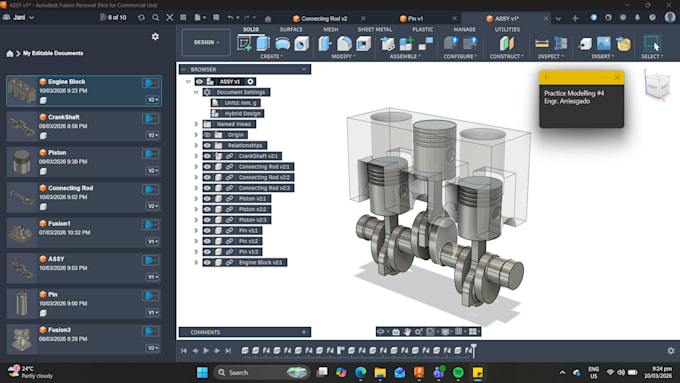Screen dimensions: 680x383
Task: Select the Fillet tool
Action: [344, 43]
